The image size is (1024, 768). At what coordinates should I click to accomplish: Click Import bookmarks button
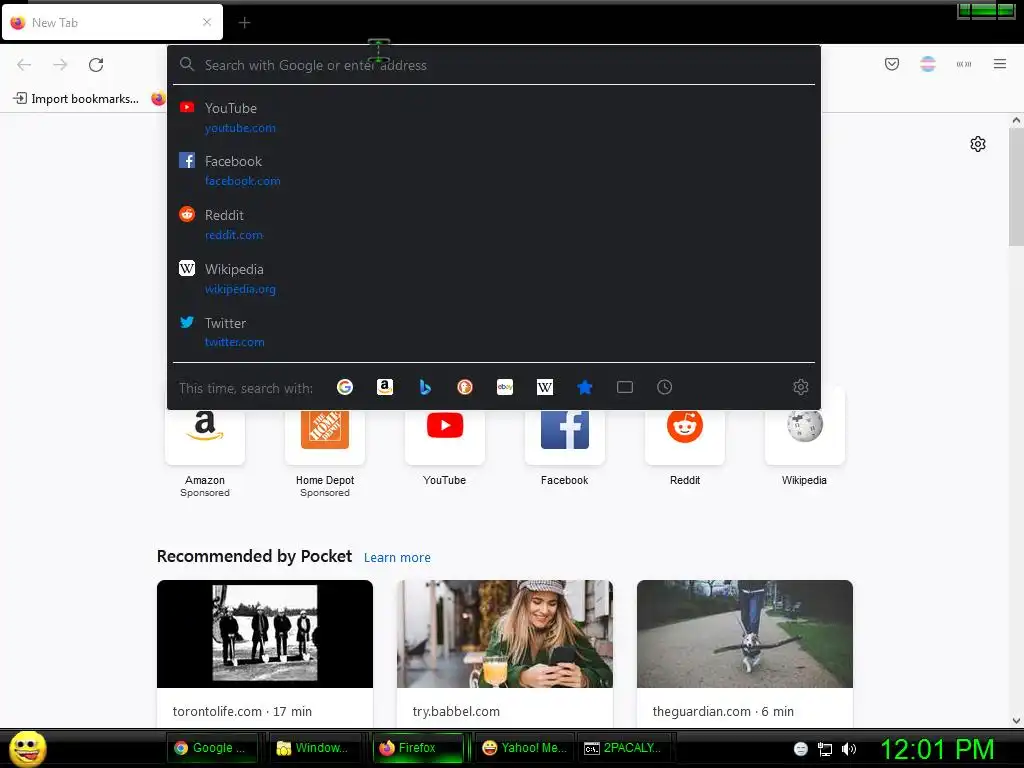(x=76, y=99)
